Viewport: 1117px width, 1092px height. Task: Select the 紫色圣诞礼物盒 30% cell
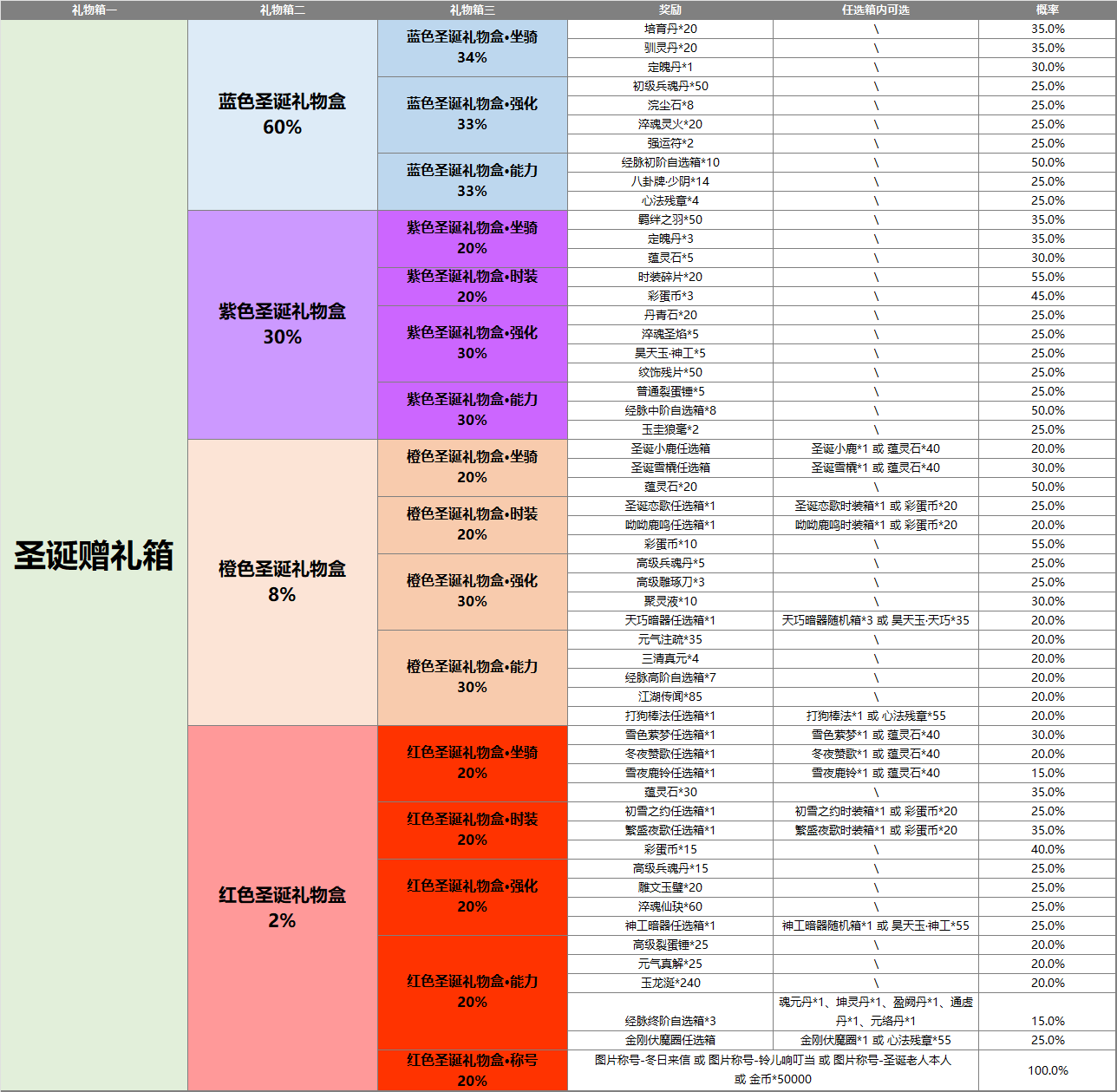point(283,324)
